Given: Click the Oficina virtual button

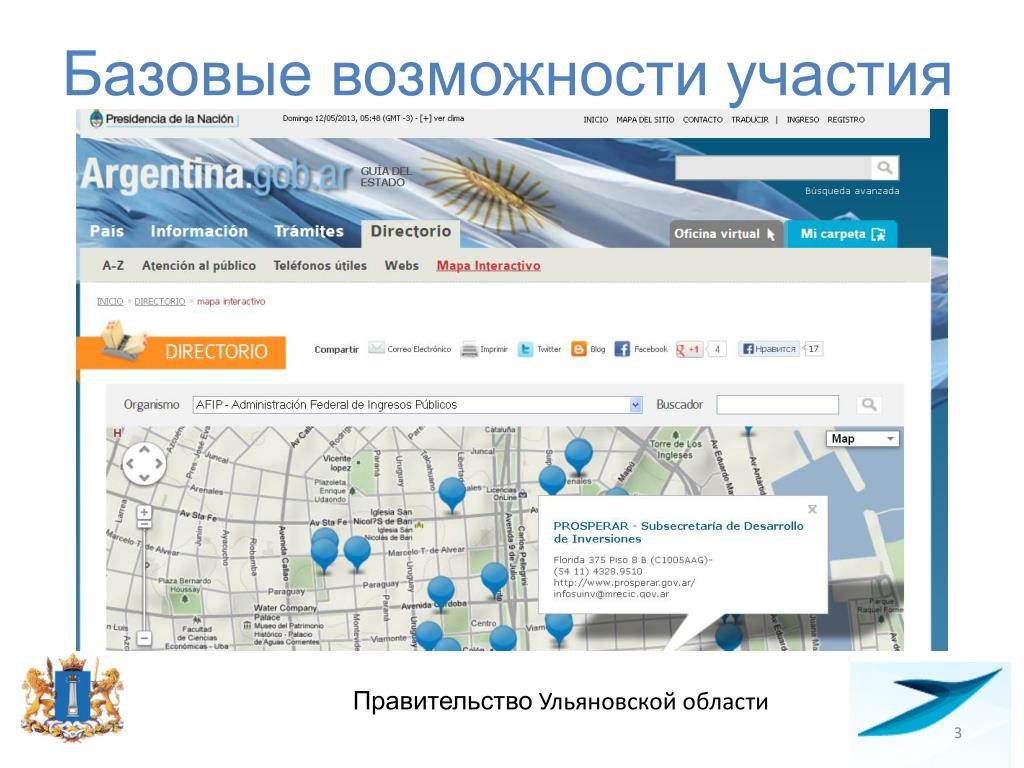Looking at the screenshot, I should click(725, 234).
